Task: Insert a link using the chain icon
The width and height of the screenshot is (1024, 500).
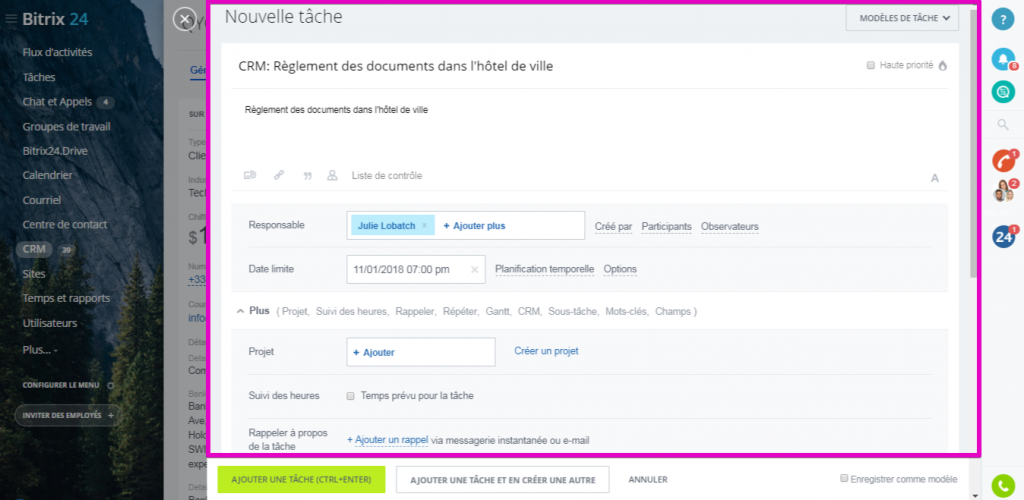Action: 279,176
